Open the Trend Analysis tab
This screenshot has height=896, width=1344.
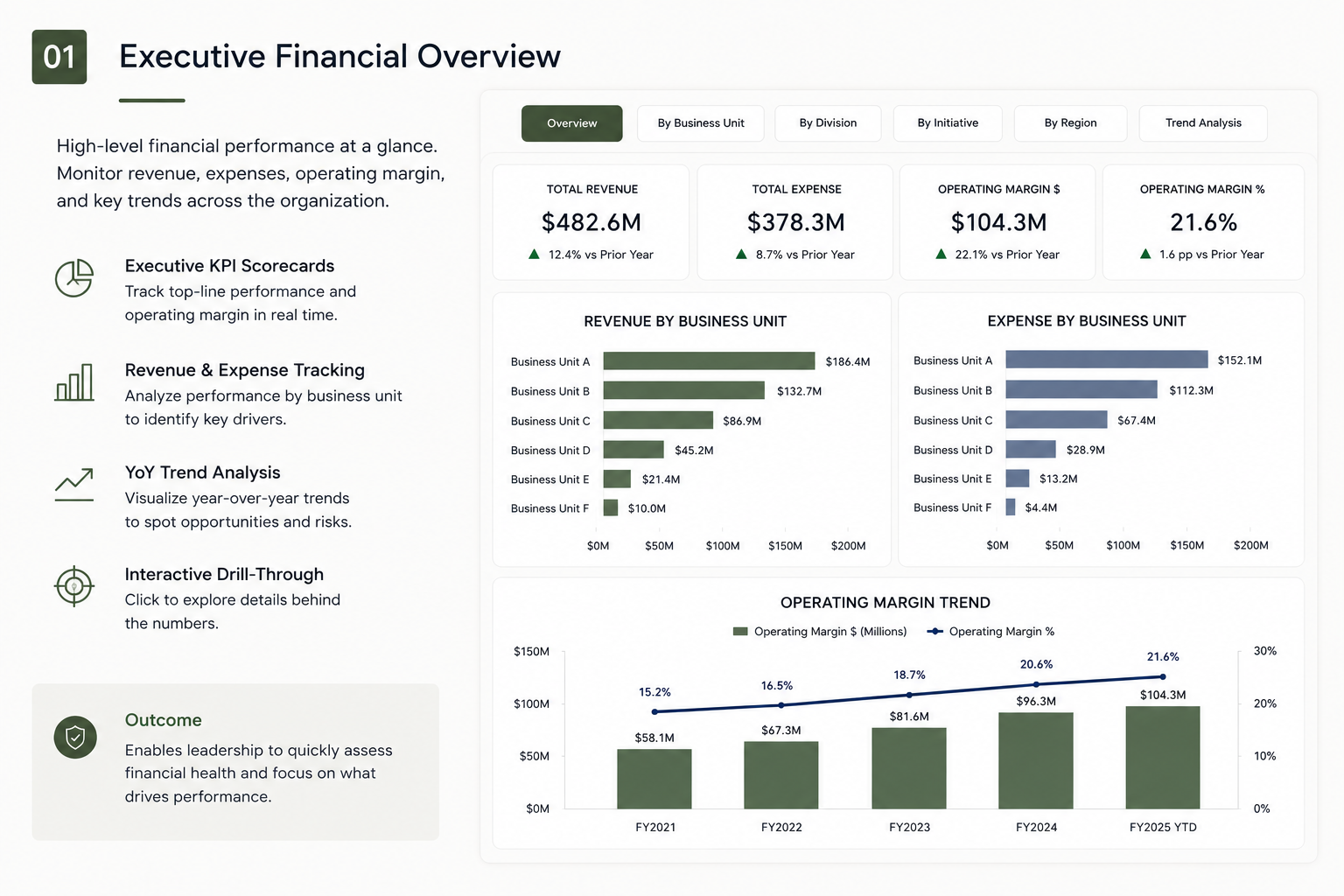(x=1203, y=123)
